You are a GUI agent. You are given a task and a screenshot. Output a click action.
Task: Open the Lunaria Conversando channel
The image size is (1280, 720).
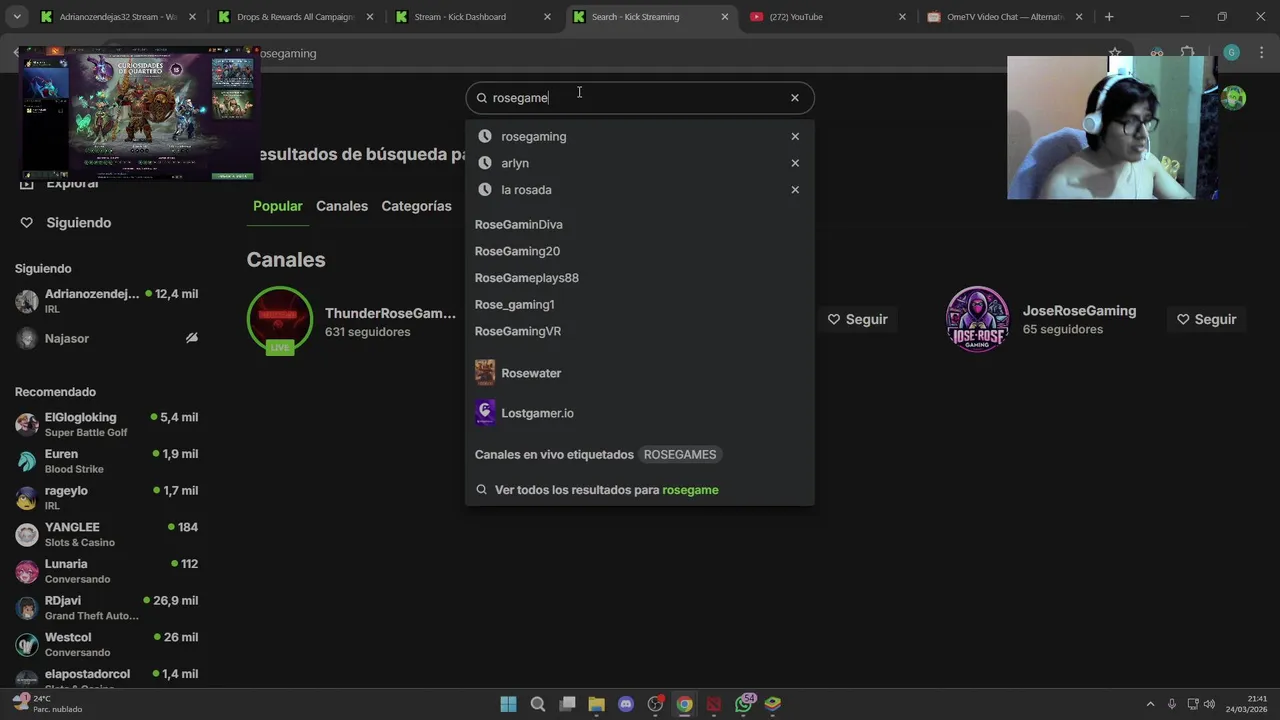click(x=106, y=571)
